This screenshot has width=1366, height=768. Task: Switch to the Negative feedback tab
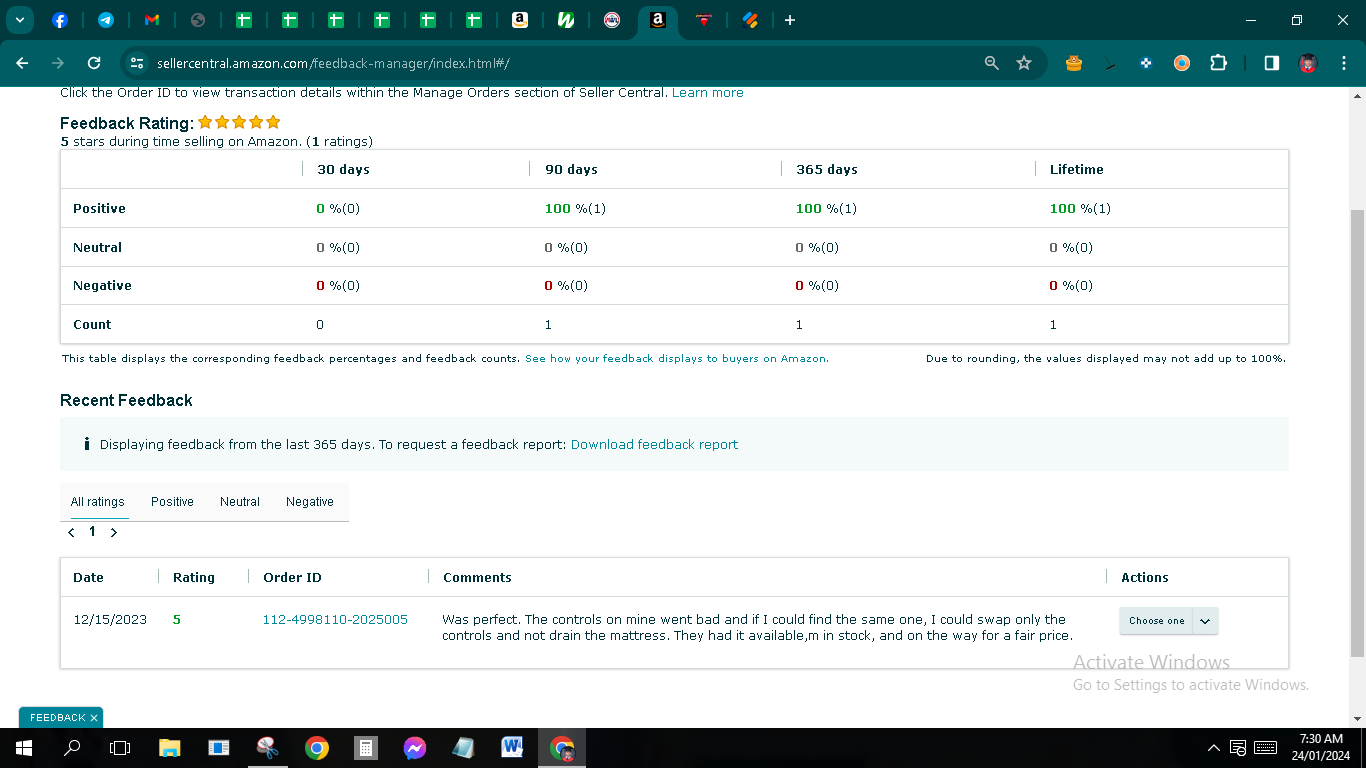click(x=310, y=502)
